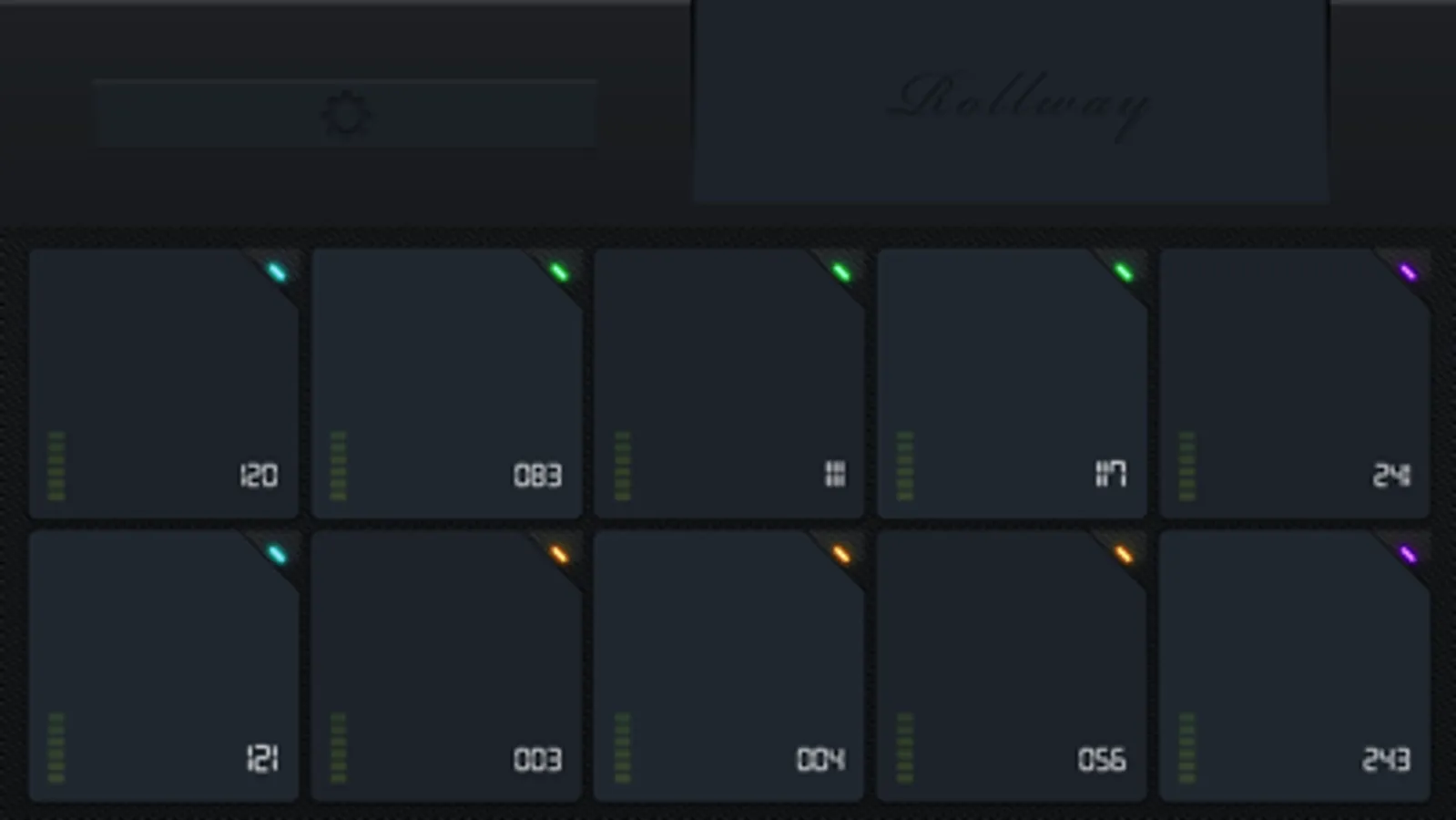Trigger drum pad numbered 121
Image resolution: width=1456 pixels, height=820 pixels.
(x=164, y=666)
